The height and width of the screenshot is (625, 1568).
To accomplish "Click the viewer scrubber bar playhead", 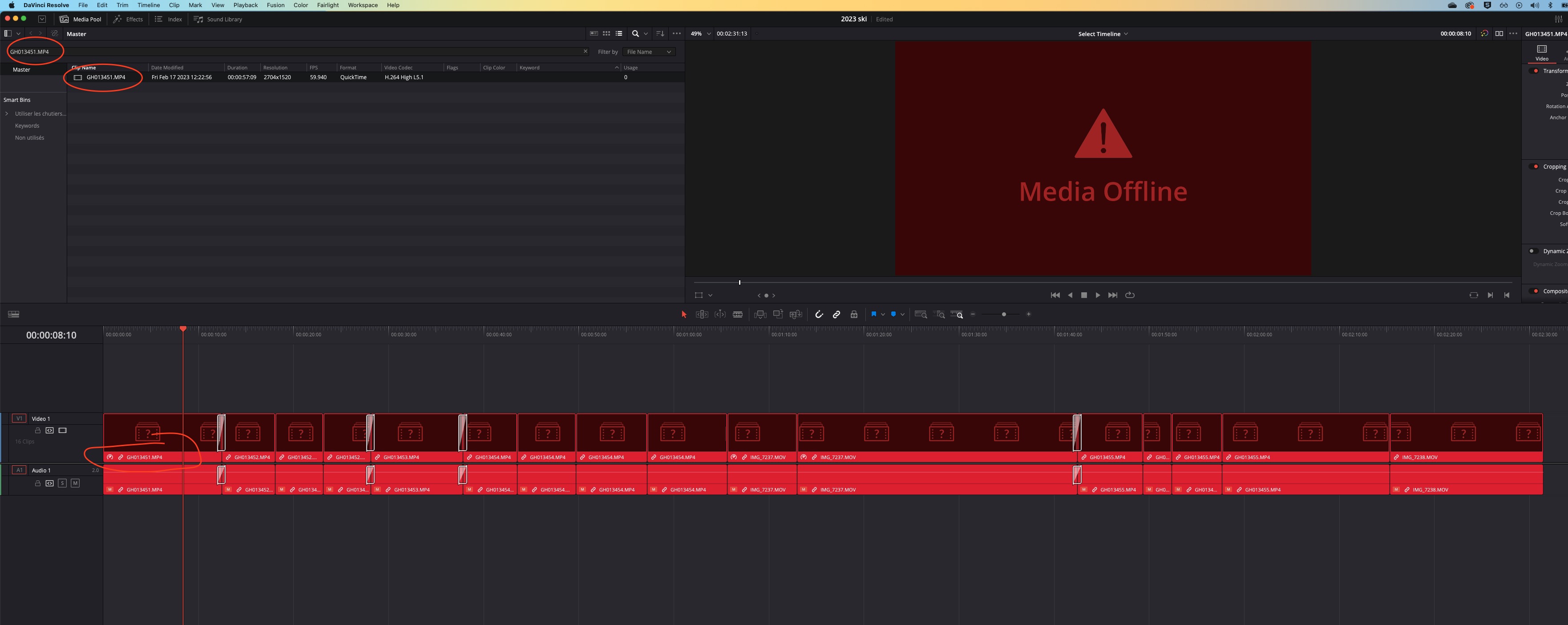I will coord(740,282).
